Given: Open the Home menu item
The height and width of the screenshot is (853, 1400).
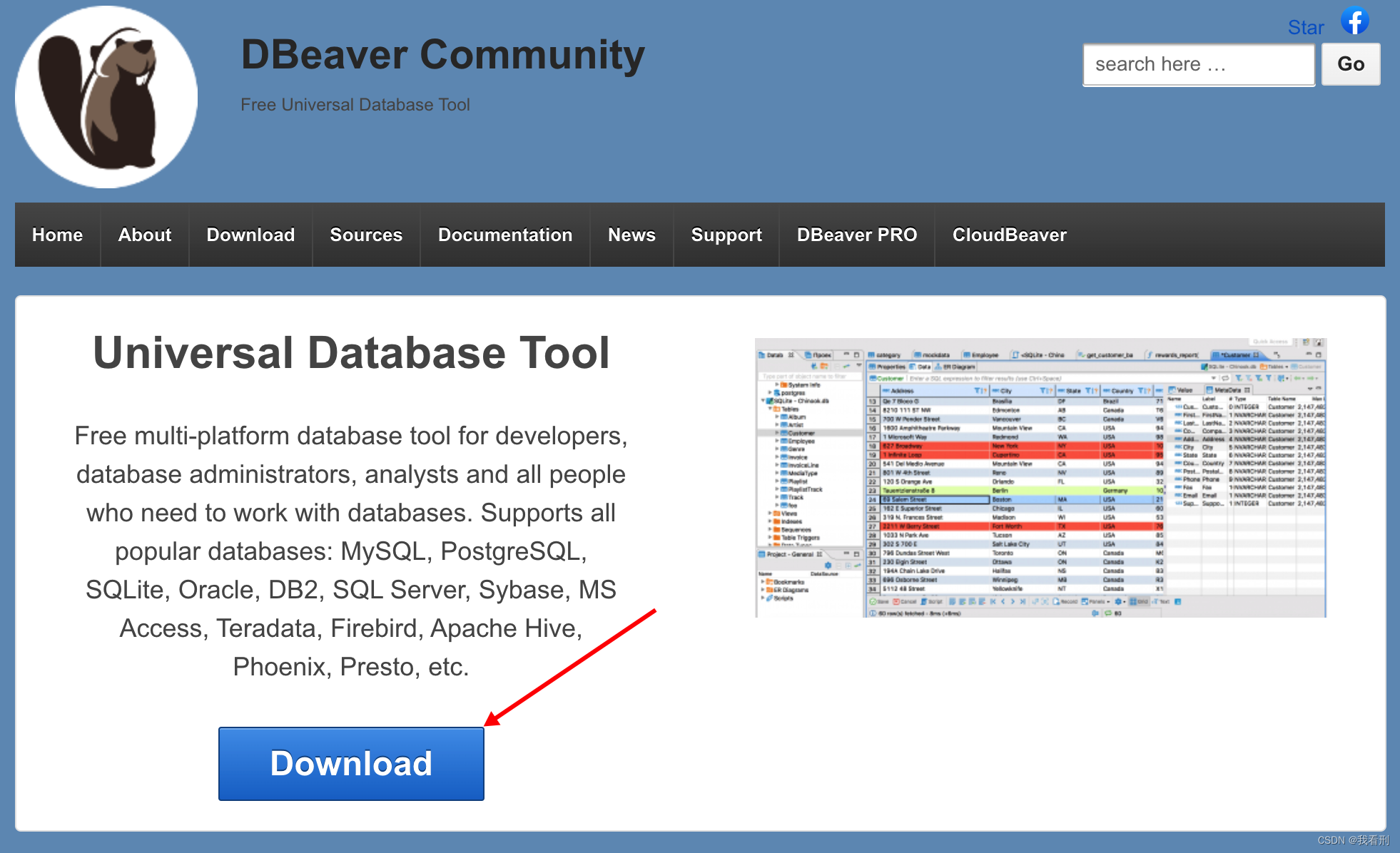Looking at the screenshot, I should click(58, 235).
